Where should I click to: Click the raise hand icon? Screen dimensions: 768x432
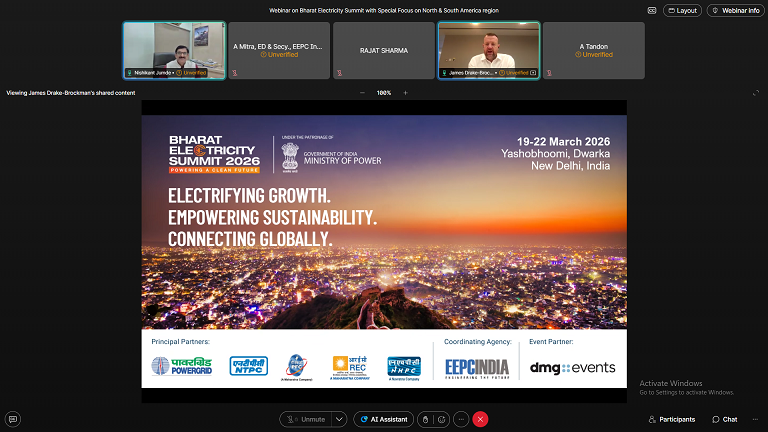[425, 419]
